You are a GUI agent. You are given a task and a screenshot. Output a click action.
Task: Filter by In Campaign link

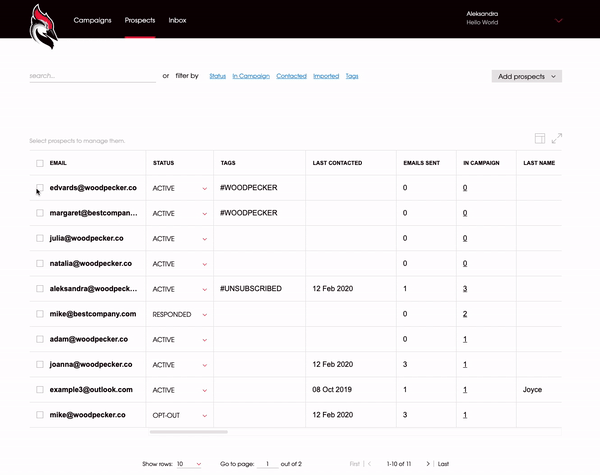250,76
